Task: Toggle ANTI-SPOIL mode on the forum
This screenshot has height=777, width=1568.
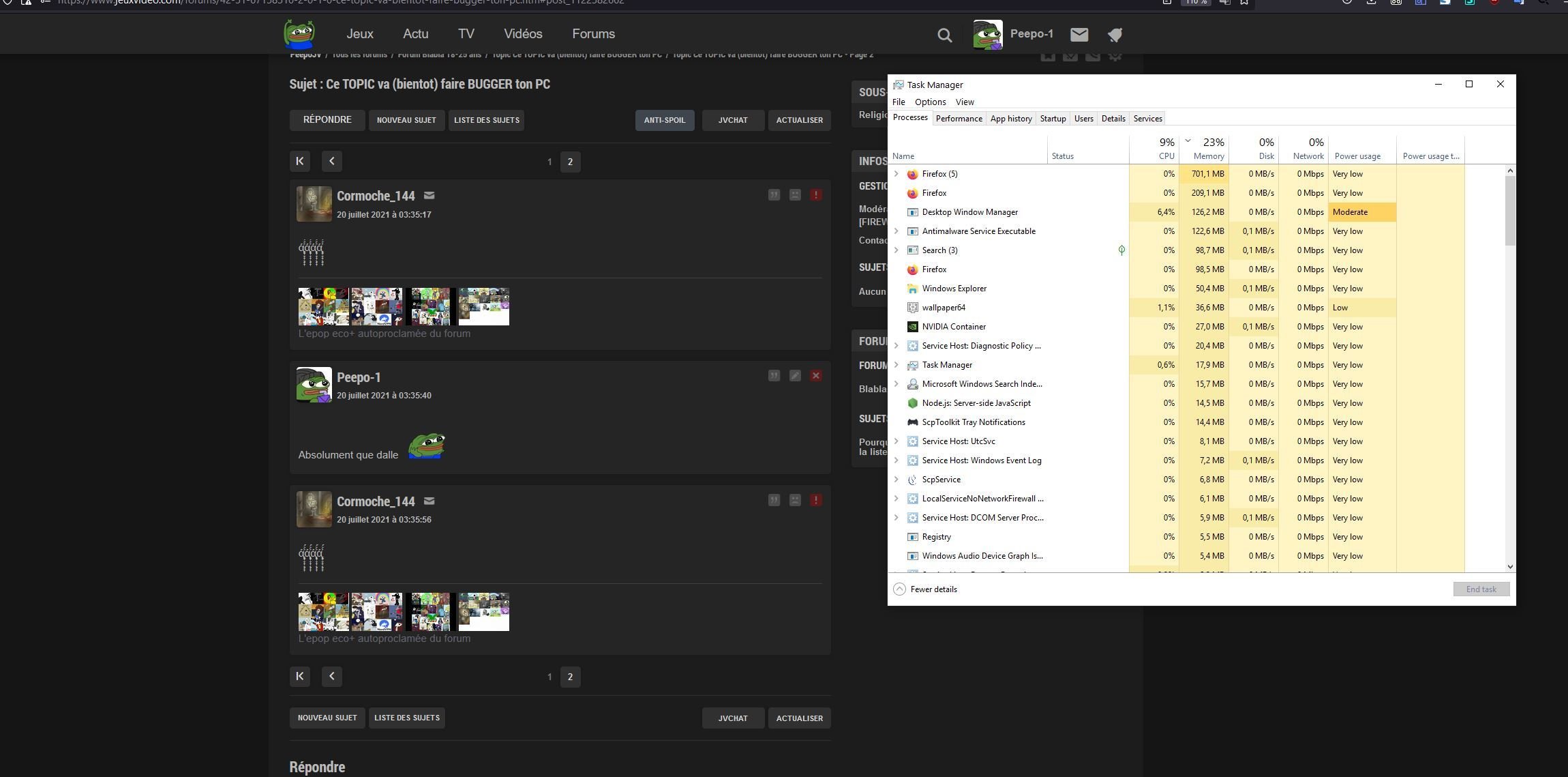Action: coord(665,120)
